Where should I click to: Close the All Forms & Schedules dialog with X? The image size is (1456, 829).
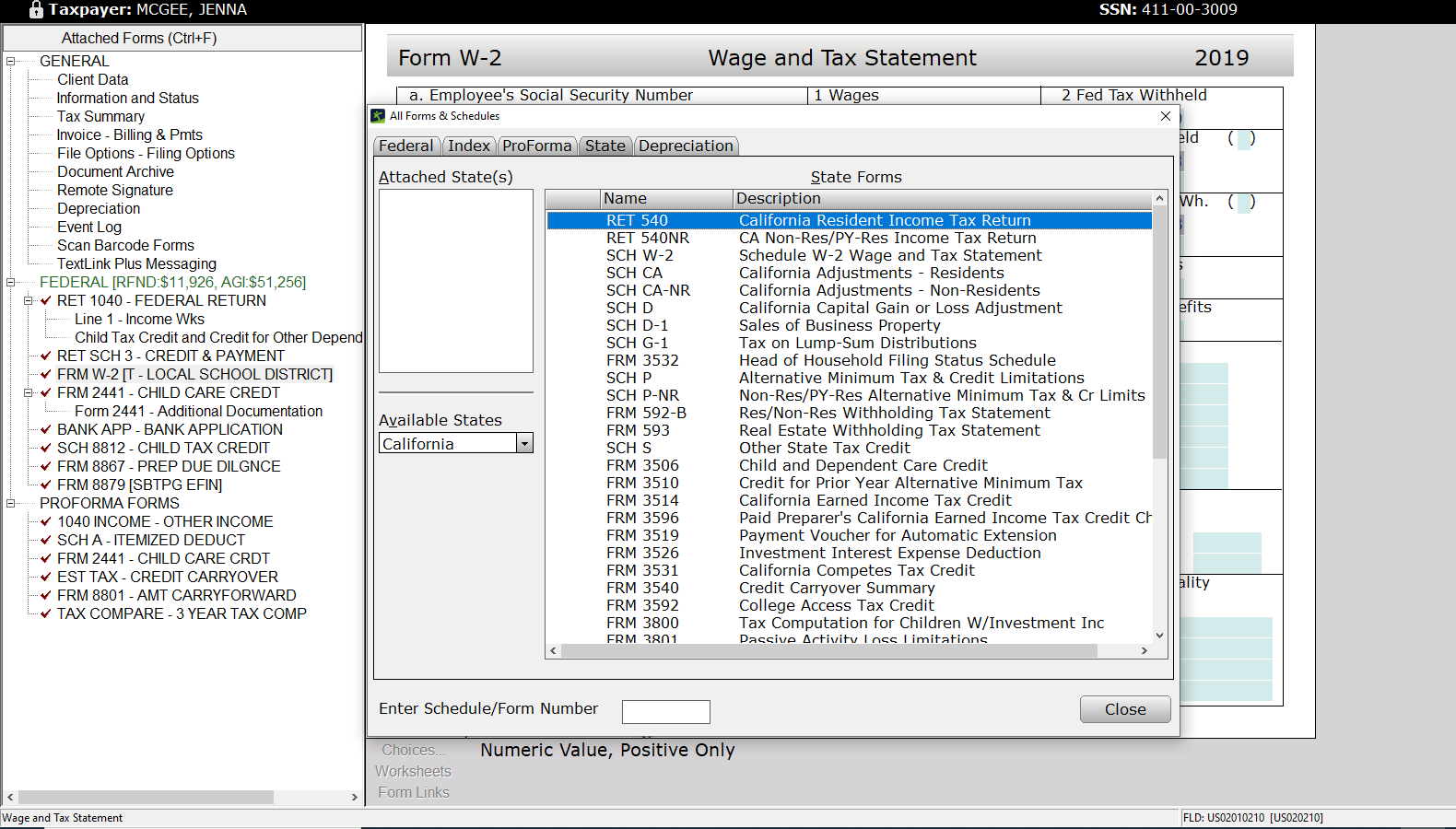pos(1166,116)
